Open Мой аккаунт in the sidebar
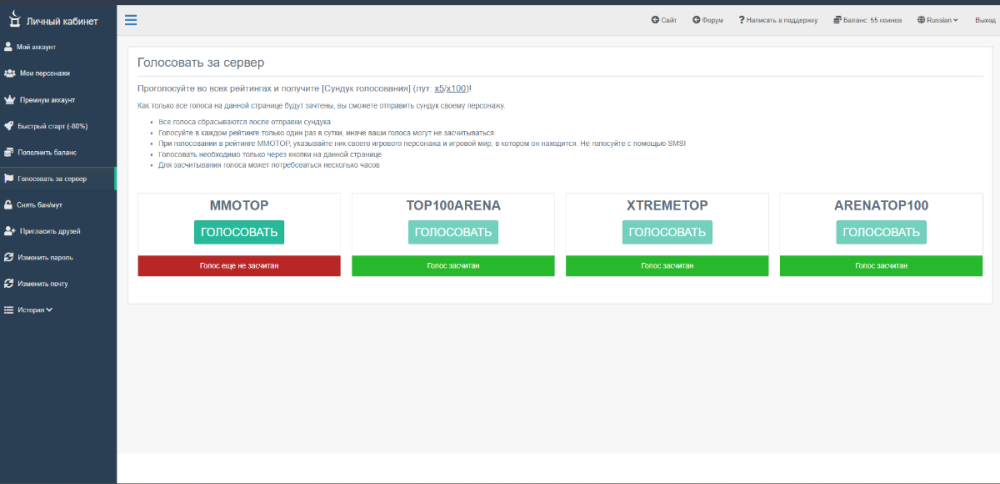 (35, 47)
